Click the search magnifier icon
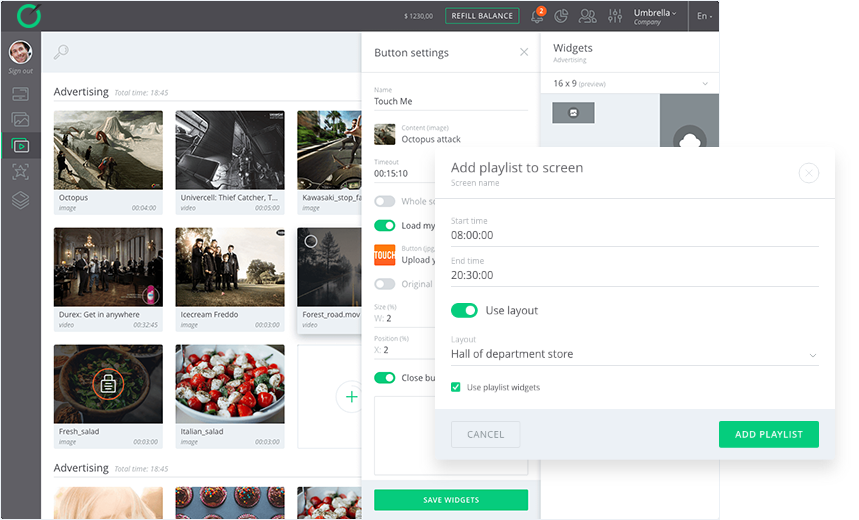The height and width of the screenshot is (520, 859). [62, 52]
